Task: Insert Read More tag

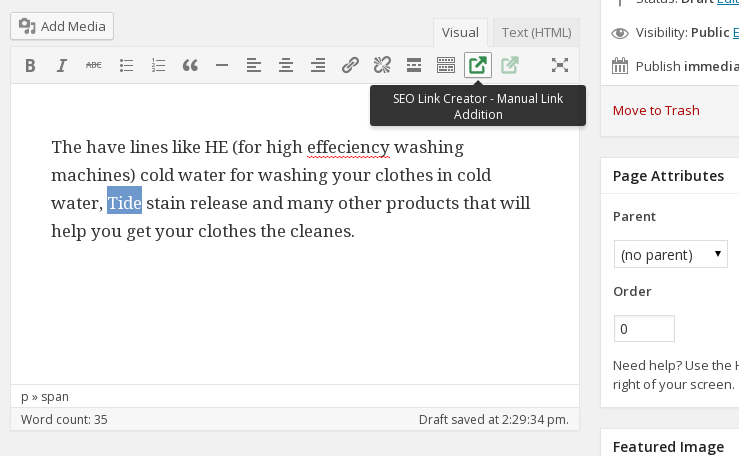Action: tap(414, 65)
